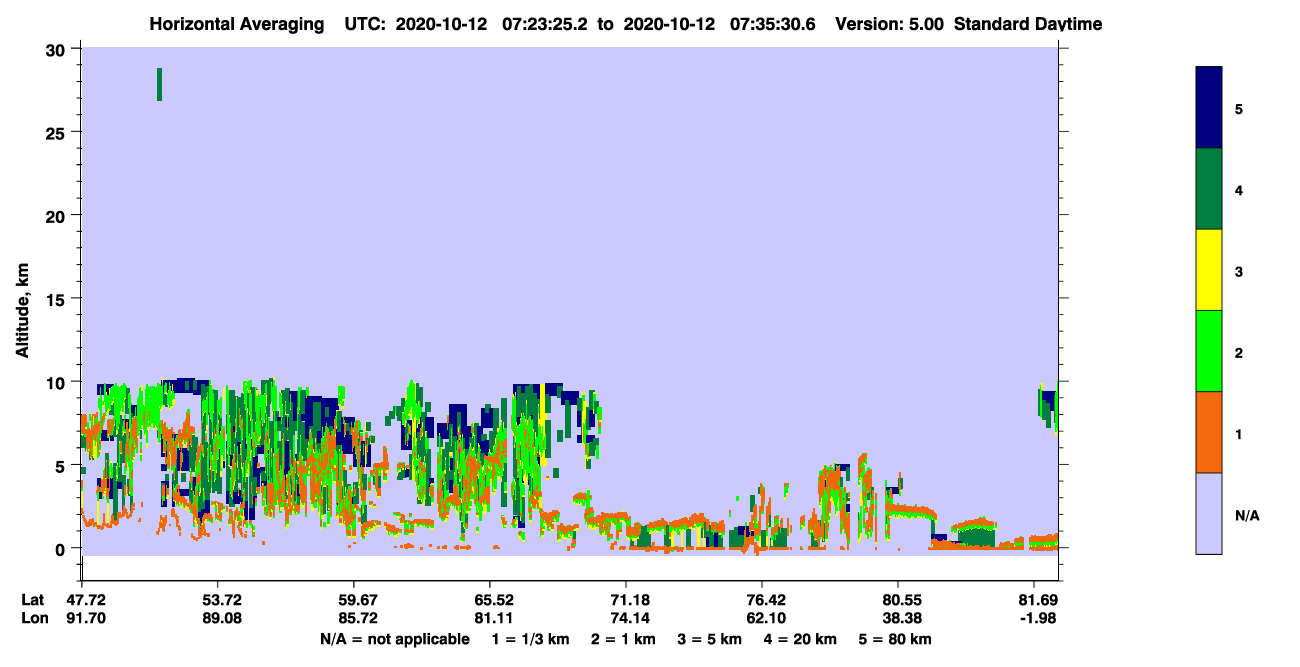Click the 'Version: 5.00' text
Viewport: 1300px width, 667px height.
(891, 24)
